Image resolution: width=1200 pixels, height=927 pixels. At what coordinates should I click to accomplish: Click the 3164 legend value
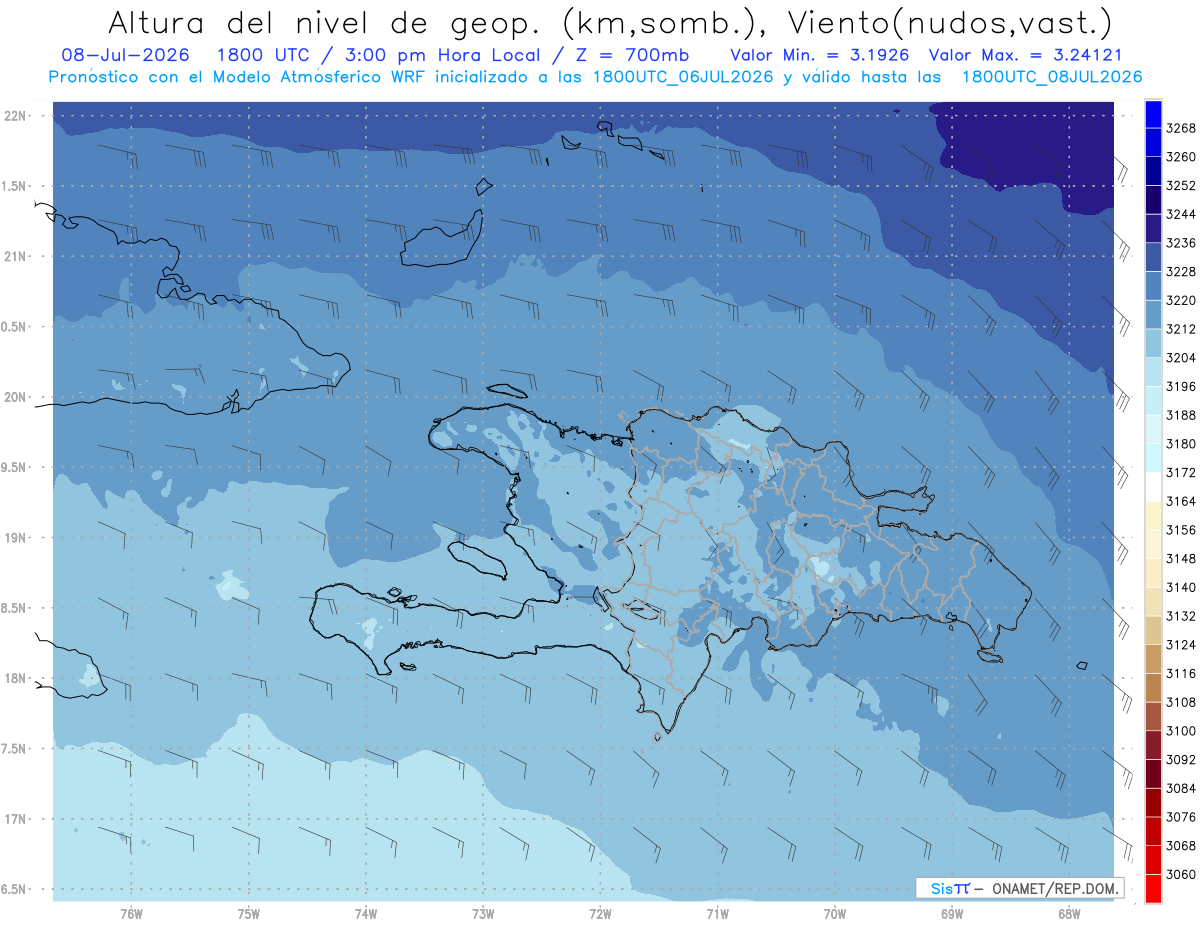1181,501
